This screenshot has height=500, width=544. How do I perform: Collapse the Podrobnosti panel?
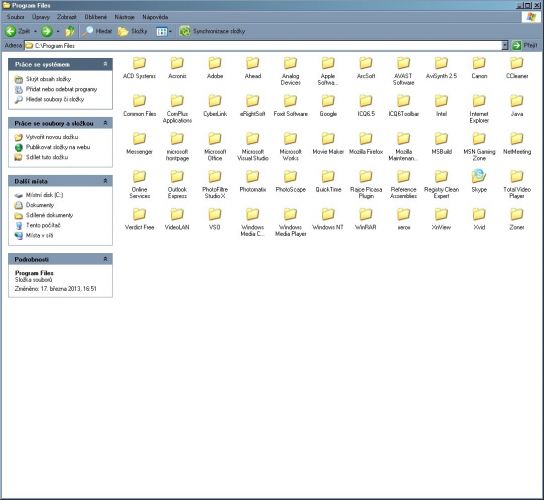[x=105, y=259]
